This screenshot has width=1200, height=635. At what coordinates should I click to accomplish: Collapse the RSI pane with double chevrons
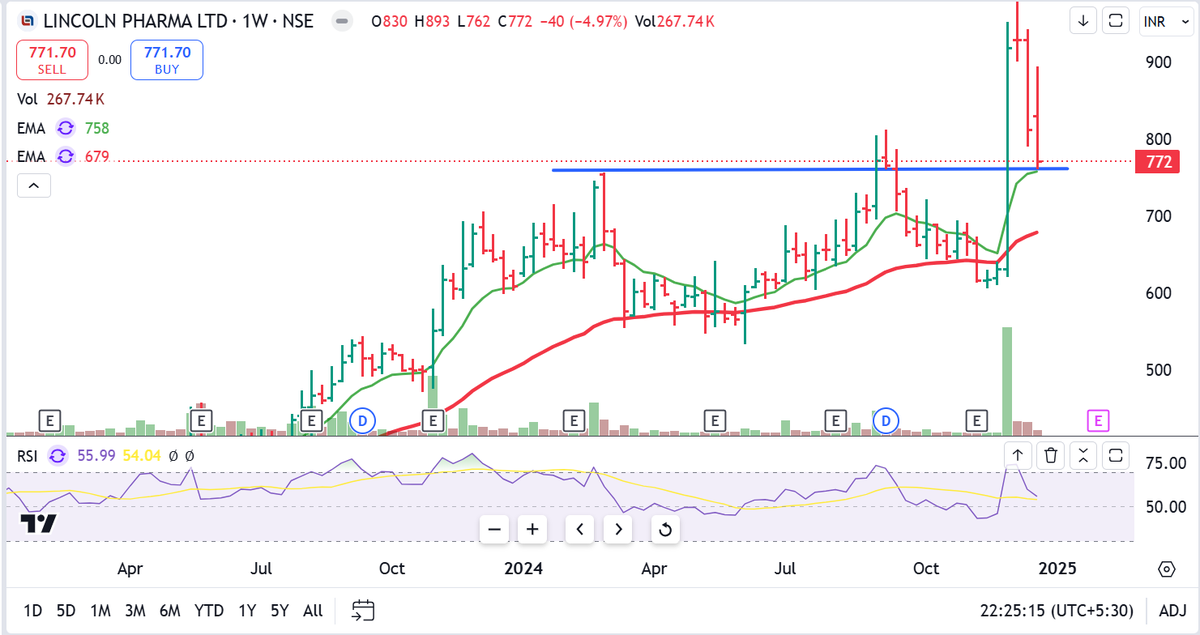coord(1084,455)
